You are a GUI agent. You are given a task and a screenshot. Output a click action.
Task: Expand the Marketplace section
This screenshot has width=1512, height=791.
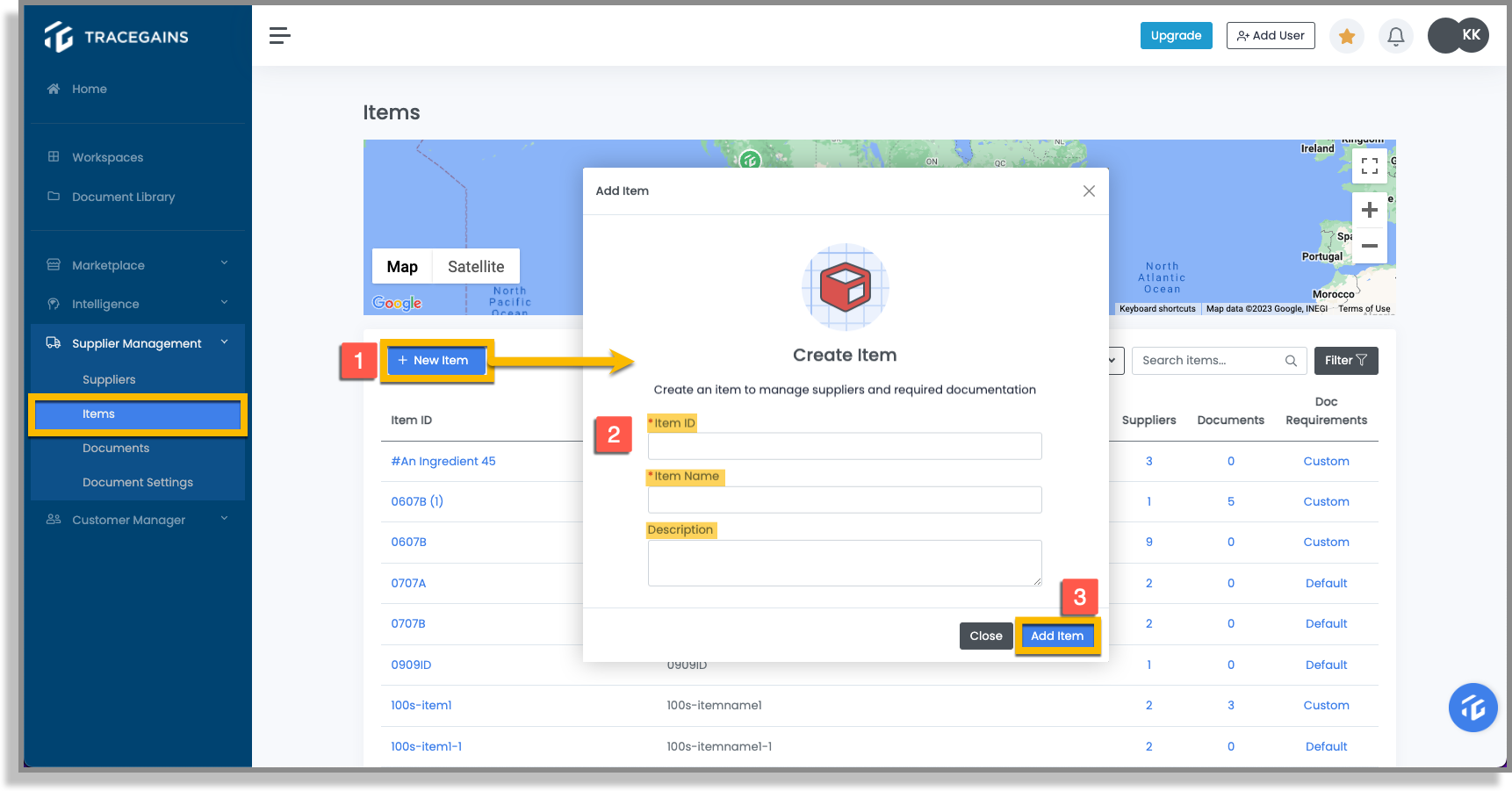coord(108,265)
